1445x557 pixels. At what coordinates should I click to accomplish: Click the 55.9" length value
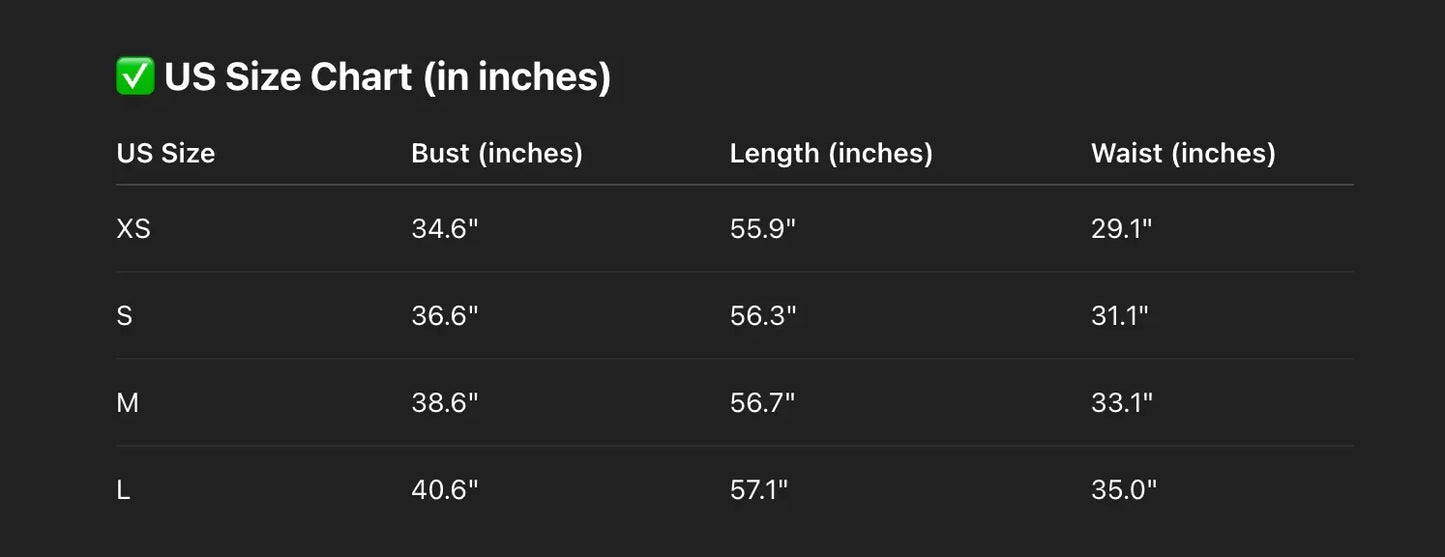tap(763, 229)
